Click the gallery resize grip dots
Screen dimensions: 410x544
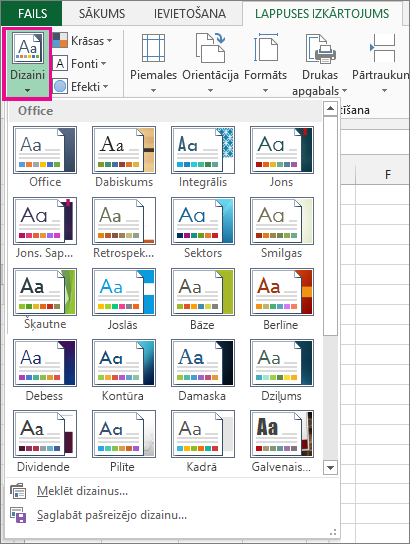coord(333,532)
